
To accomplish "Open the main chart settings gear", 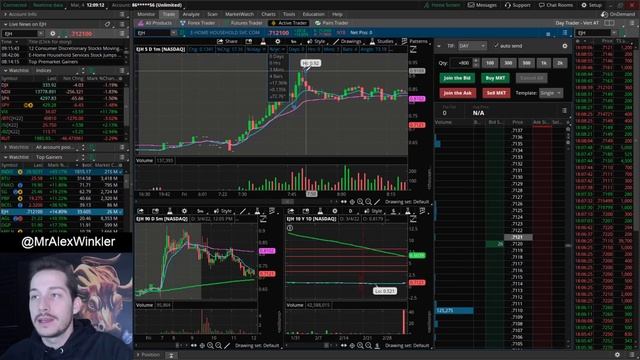I will click(x=278, y=41).
